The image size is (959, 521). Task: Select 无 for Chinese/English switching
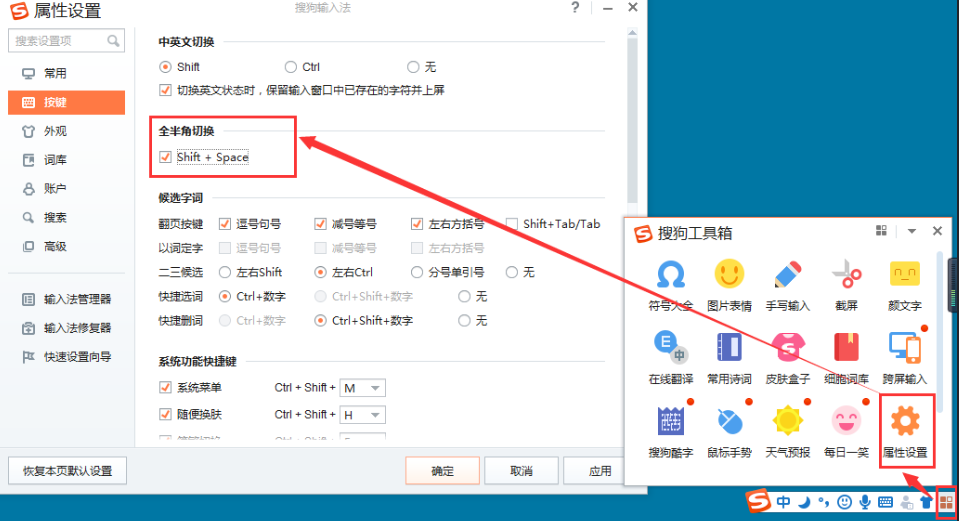[413, 67]
